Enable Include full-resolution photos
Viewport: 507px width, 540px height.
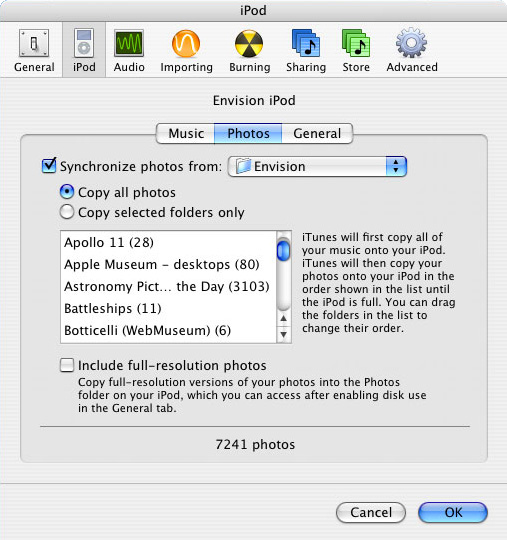click(x=67, y=365)
